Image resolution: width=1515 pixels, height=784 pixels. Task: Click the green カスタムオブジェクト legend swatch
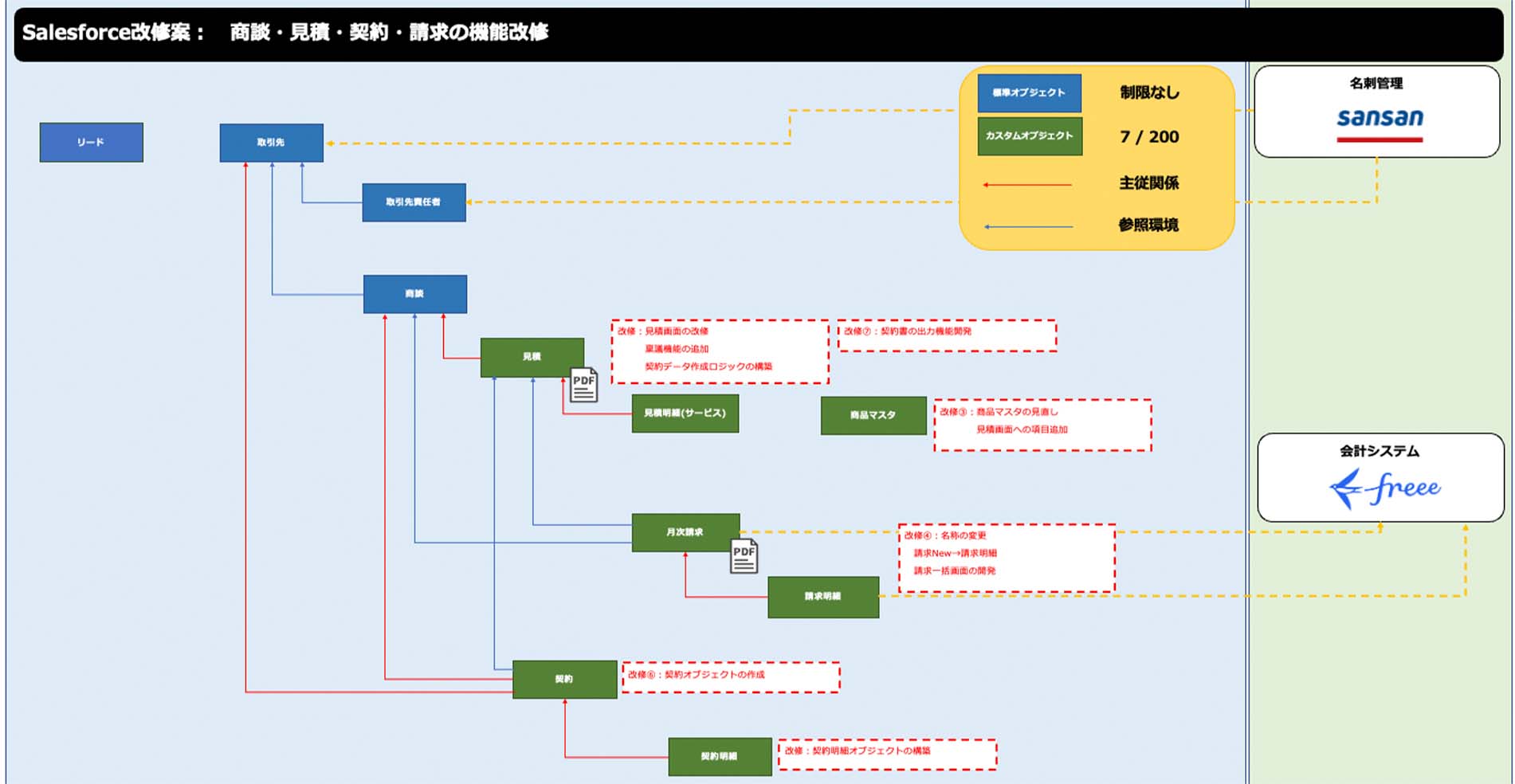coord(1030,136)
